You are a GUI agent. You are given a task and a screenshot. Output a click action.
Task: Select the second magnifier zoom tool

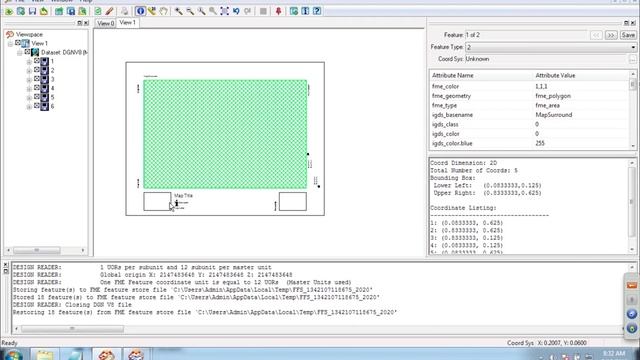[190, 11]
